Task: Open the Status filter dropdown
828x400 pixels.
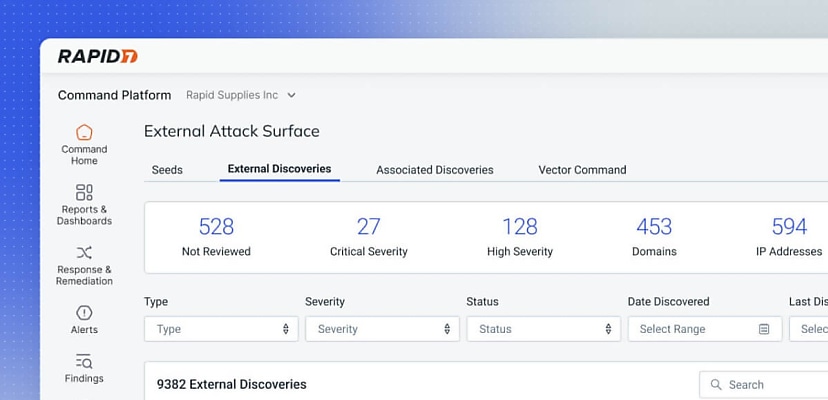Action: coord(543,329)
